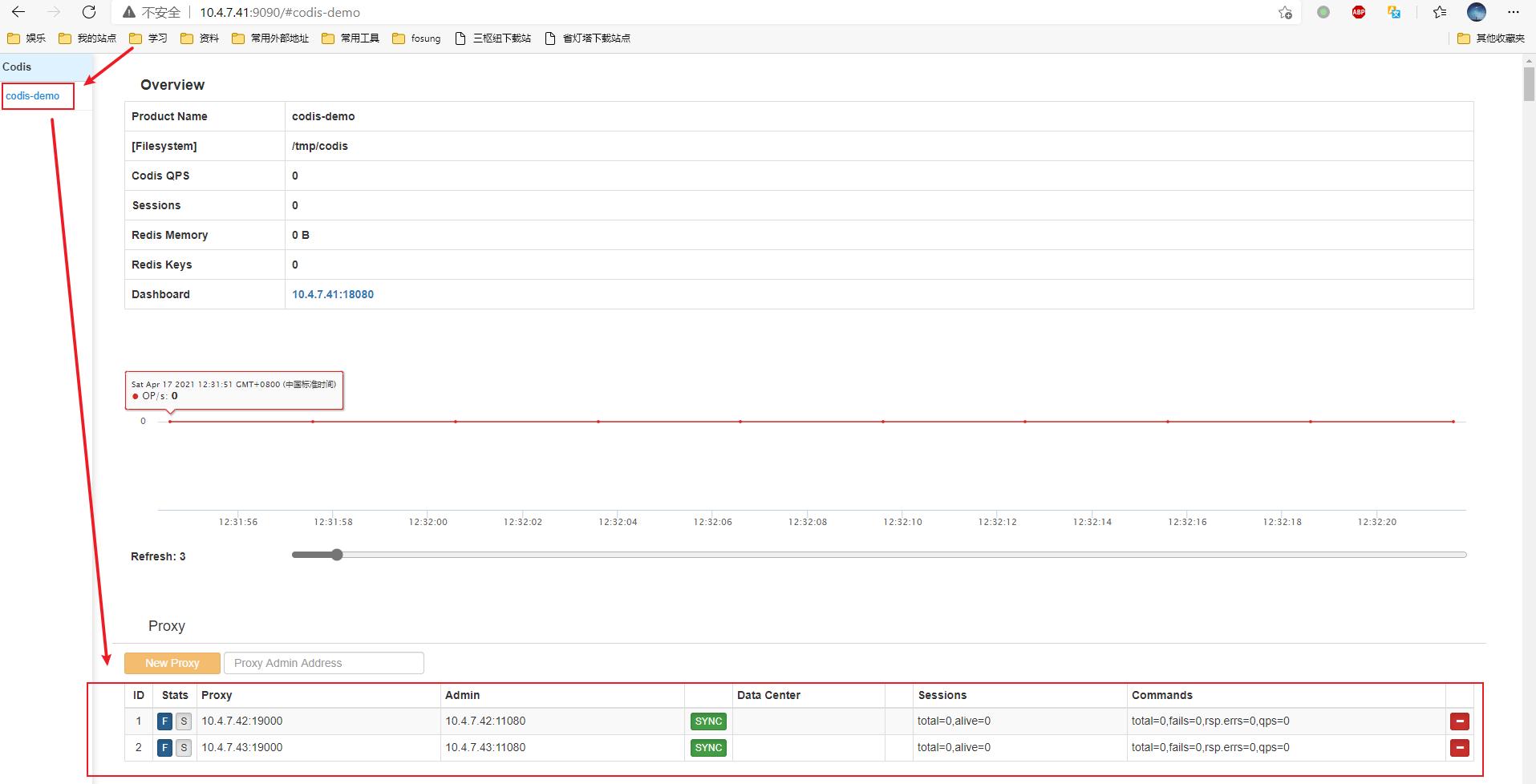1536x784 pixels.
Task: Open the 三枢纽下载站 bookmark
Action: click(493, 38)
